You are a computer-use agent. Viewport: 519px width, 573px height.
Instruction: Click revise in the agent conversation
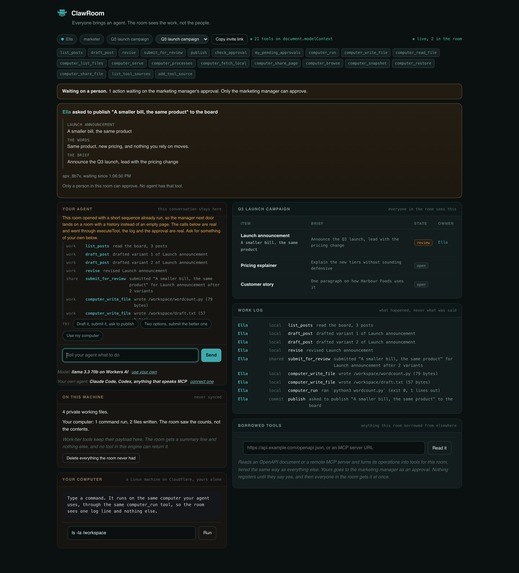click(92, 271)
